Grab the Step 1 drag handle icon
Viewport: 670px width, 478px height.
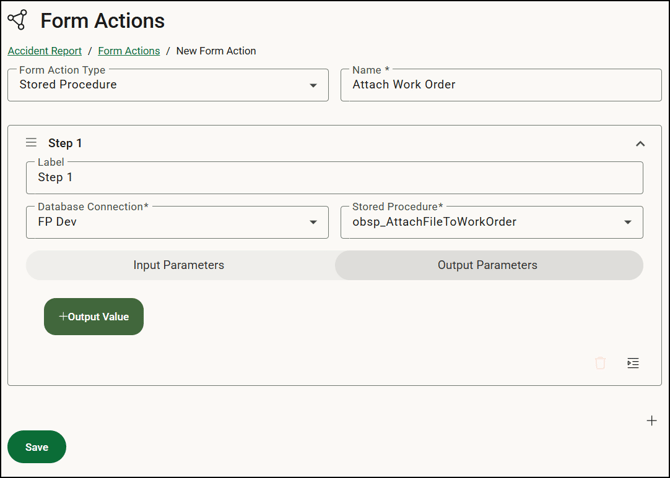point(31,143)
